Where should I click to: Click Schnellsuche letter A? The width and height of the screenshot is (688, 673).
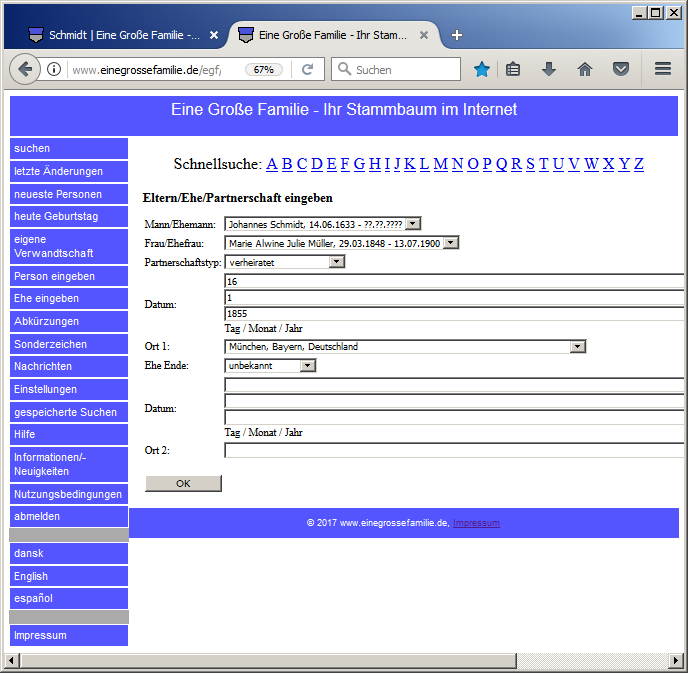click(272, 164)
